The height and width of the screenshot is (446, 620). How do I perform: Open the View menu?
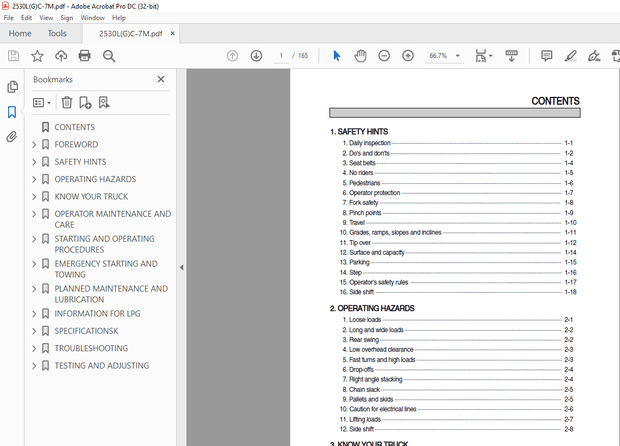(46, 18)
